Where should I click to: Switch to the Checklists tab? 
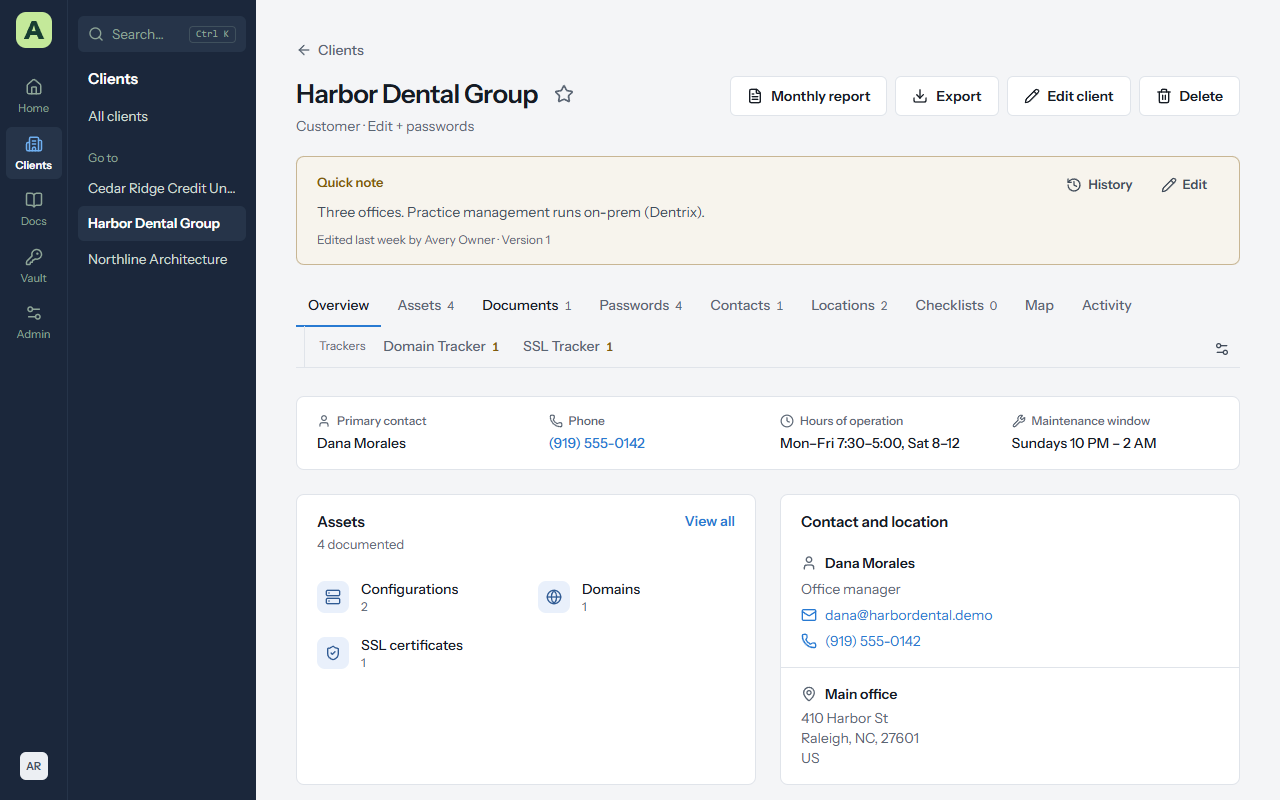point(956,305)
